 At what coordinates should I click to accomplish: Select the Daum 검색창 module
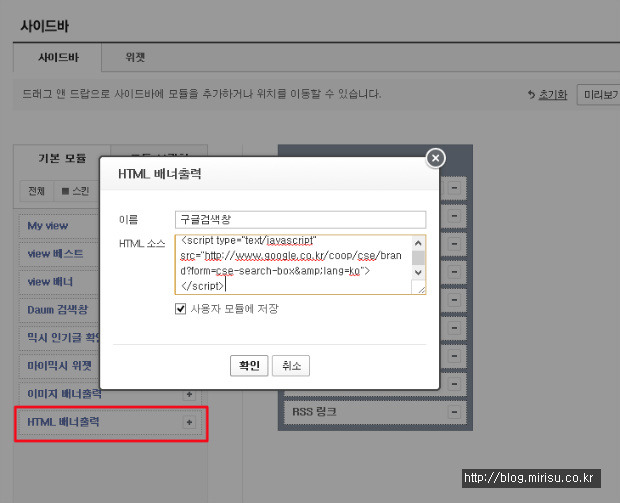[58, 310]
